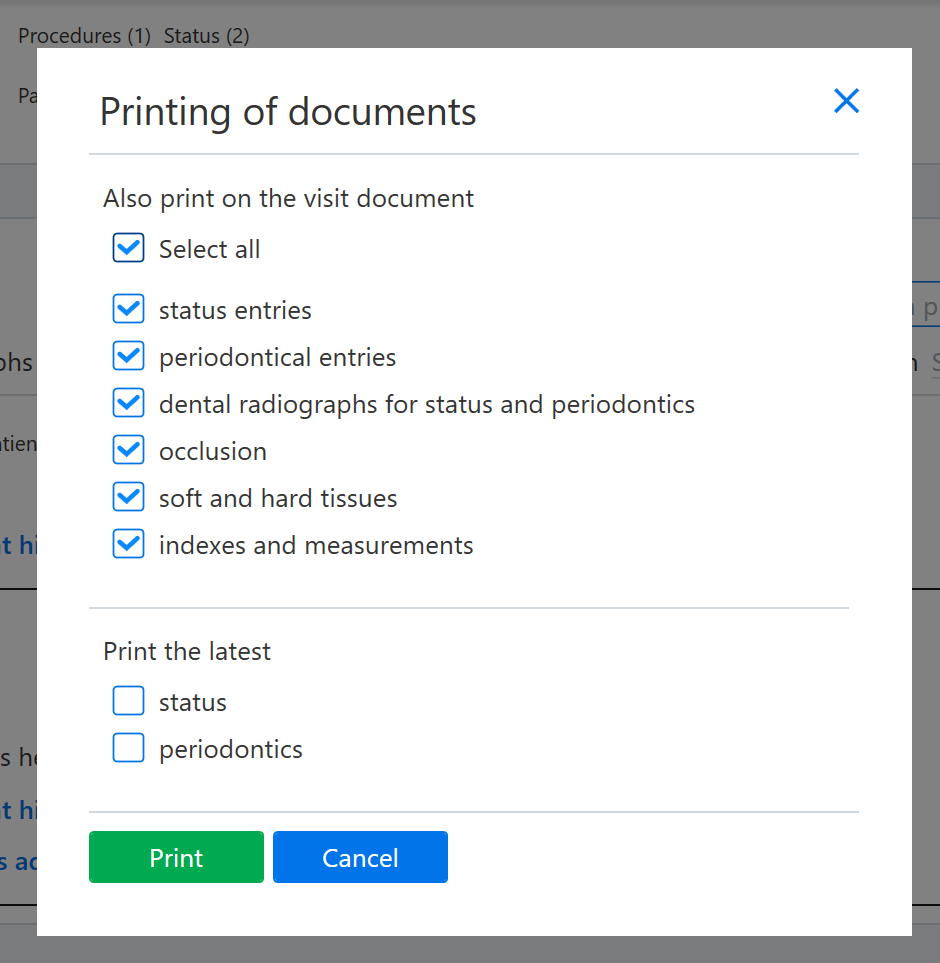
Task: Click the blue Cancel button
Action: 360,857
